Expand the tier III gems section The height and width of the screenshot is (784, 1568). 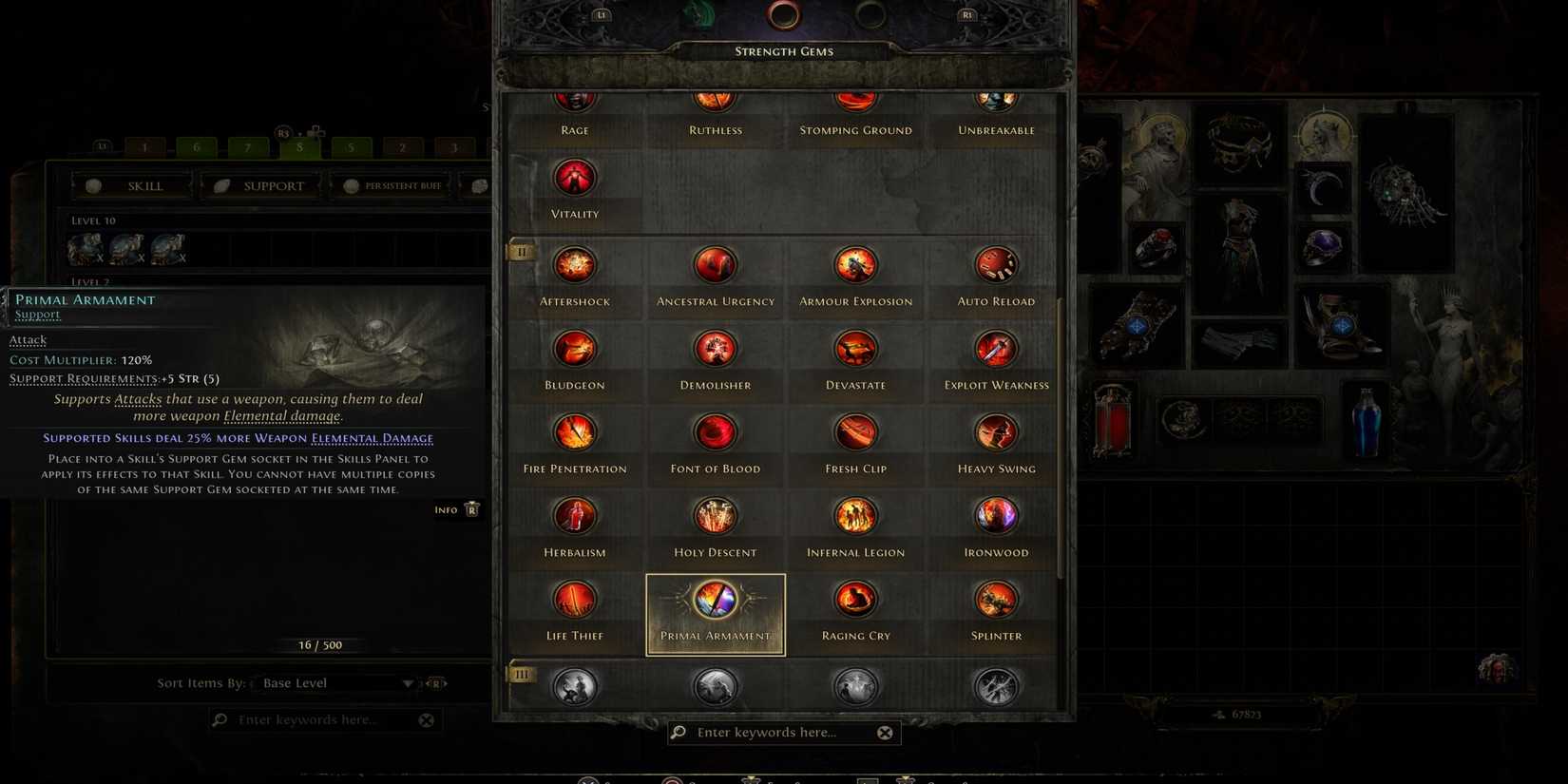(522, 675)
